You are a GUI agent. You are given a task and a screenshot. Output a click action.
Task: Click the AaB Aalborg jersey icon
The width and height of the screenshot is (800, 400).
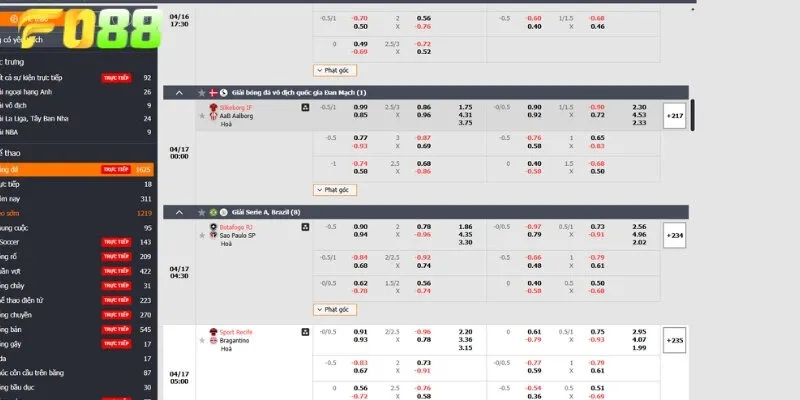point(213,116)
